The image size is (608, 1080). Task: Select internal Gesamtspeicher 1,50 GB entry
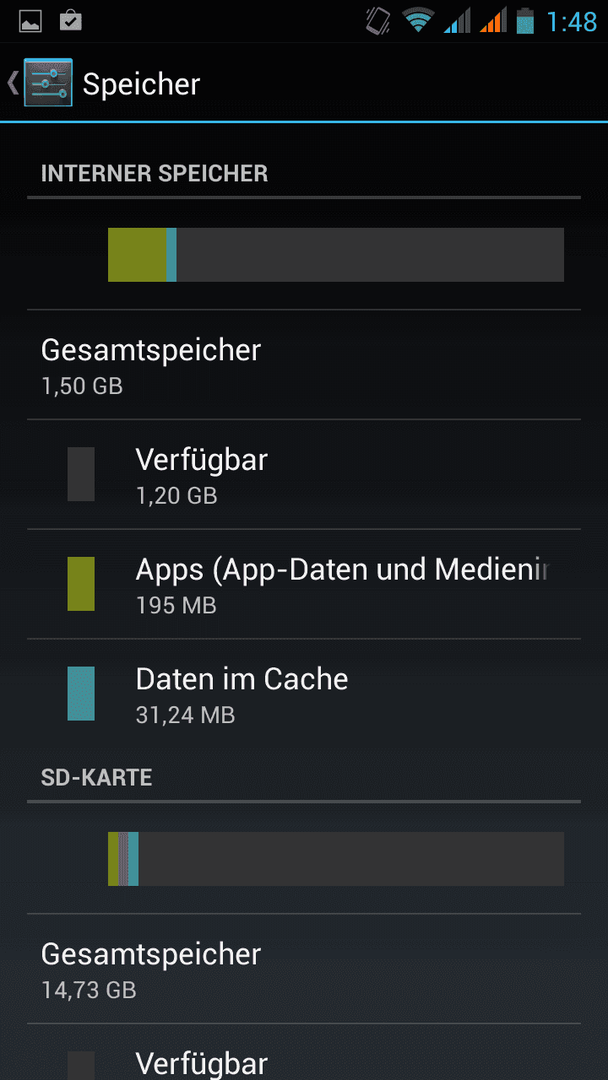click(x=304, y=364)
